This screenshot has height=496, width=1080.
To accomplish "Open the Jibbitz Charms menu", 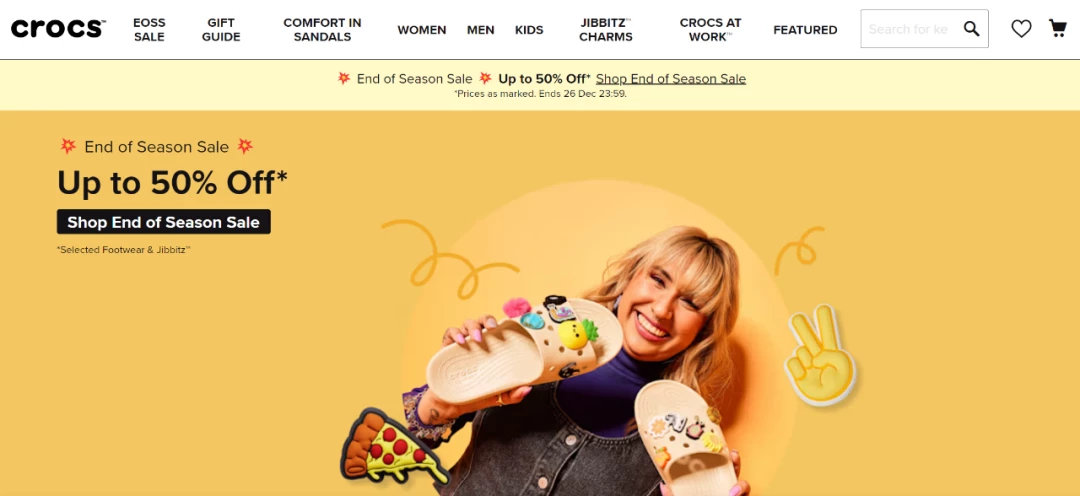I will pyautogui.click(x=605, y=30).
